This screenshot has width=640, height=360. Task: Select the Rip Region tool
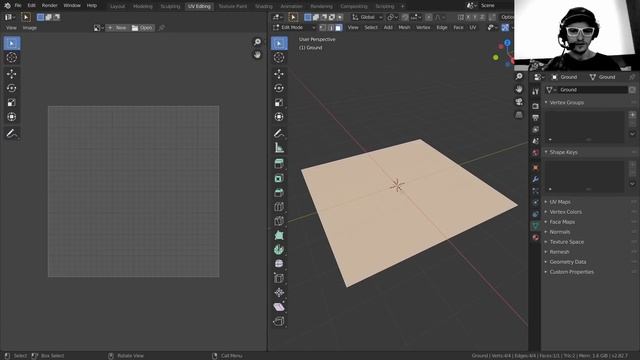click(x=279, y=321)
